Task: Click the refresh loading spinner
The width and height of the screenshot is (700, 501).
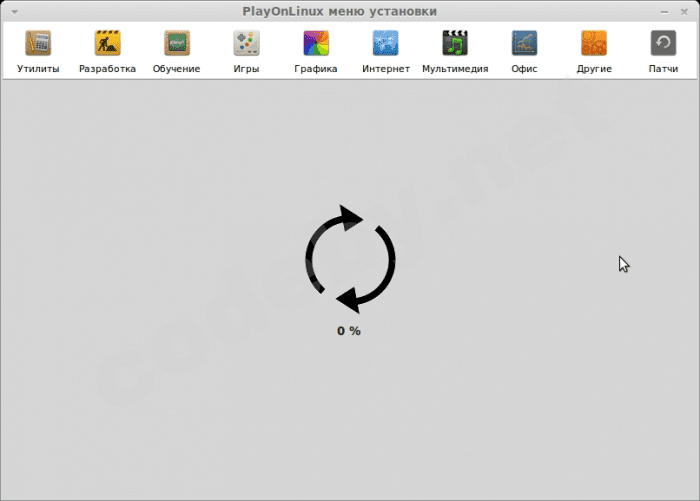Action: (350, 259)
